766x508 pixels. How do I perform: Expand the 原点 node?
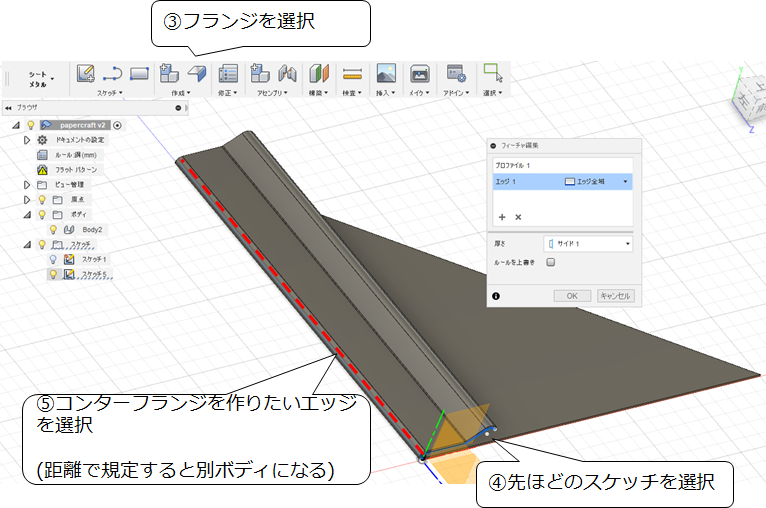tap(26, 200)
